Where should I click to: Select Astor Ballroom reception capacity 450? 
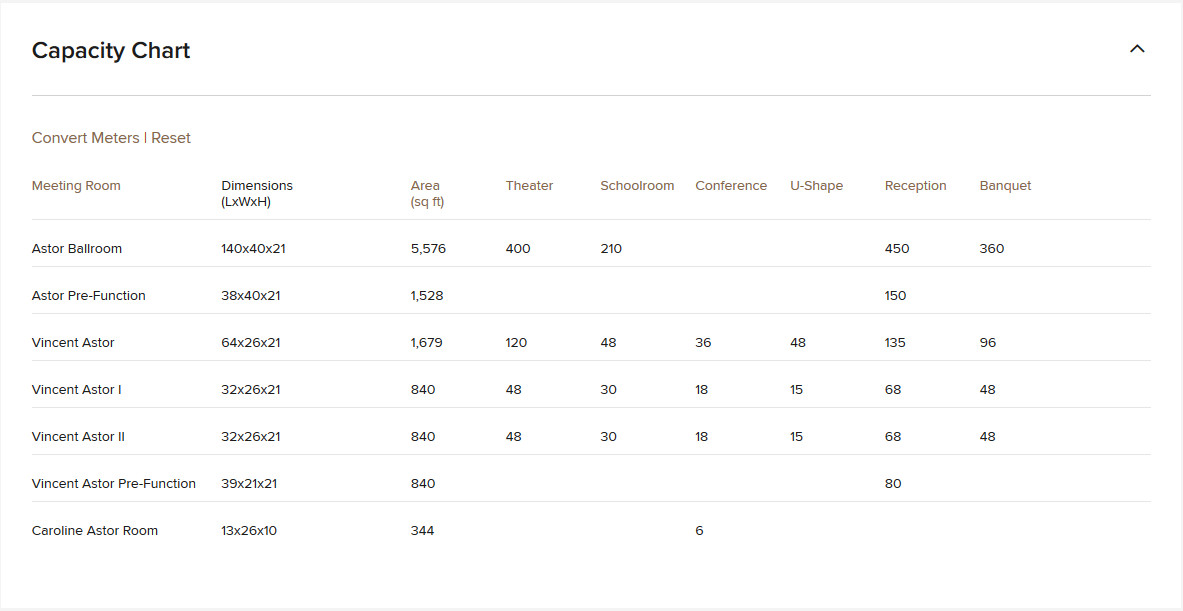tap(897, 249)
